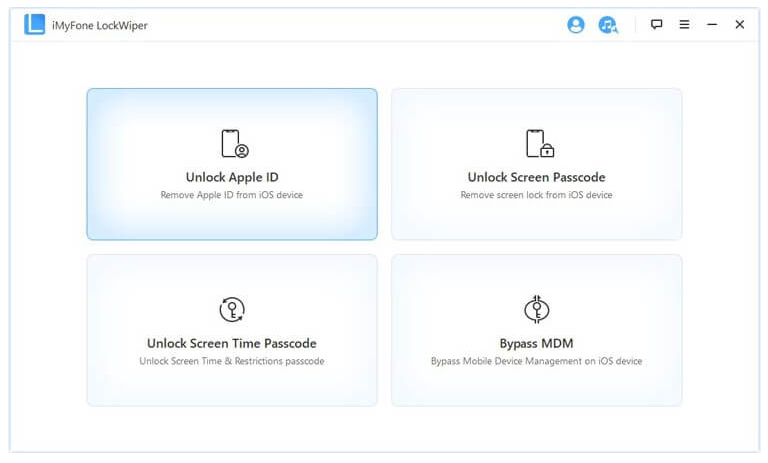The height and width of the screenshot is (463, 768).
Task: Open the hamburger menu in title bar
Action: point(684,25)
